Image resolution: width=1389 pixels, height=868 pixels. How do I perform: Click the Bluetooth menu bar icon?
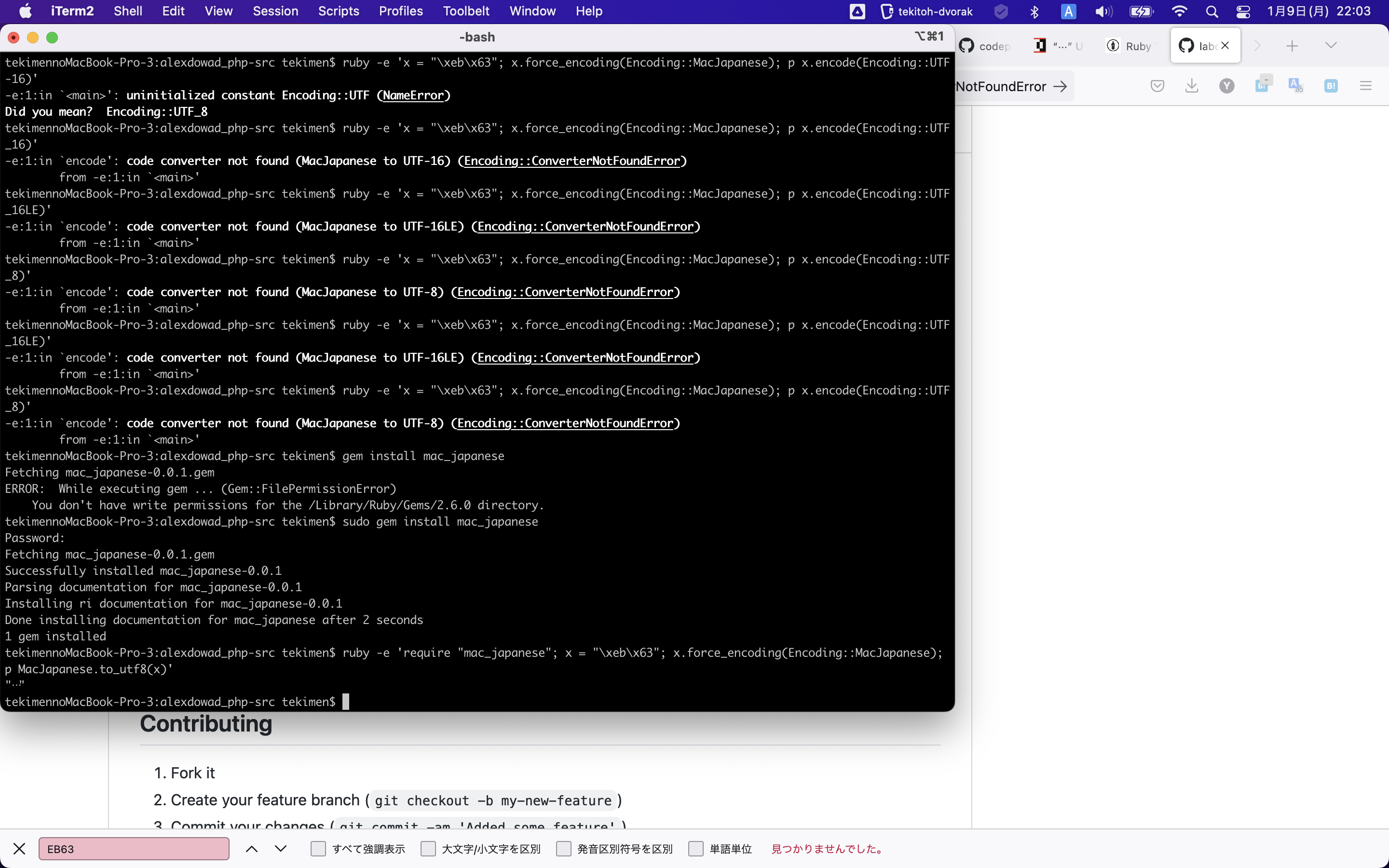(1035, 12)
